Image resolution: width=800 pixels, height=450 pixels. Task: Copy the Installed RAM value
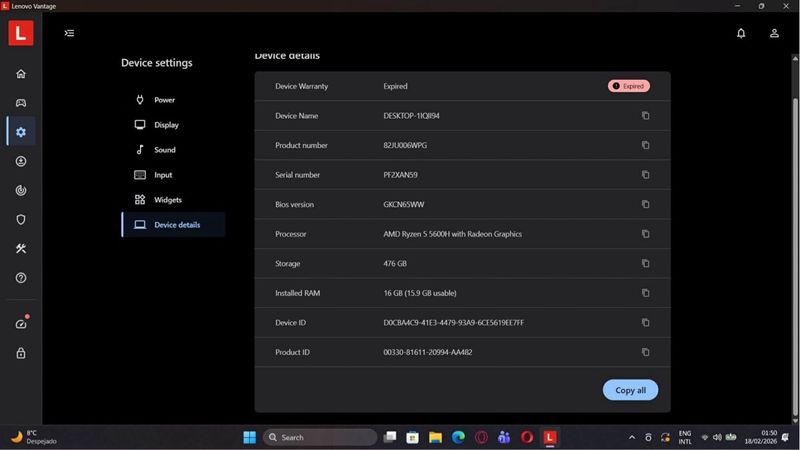tap(645, 293)
